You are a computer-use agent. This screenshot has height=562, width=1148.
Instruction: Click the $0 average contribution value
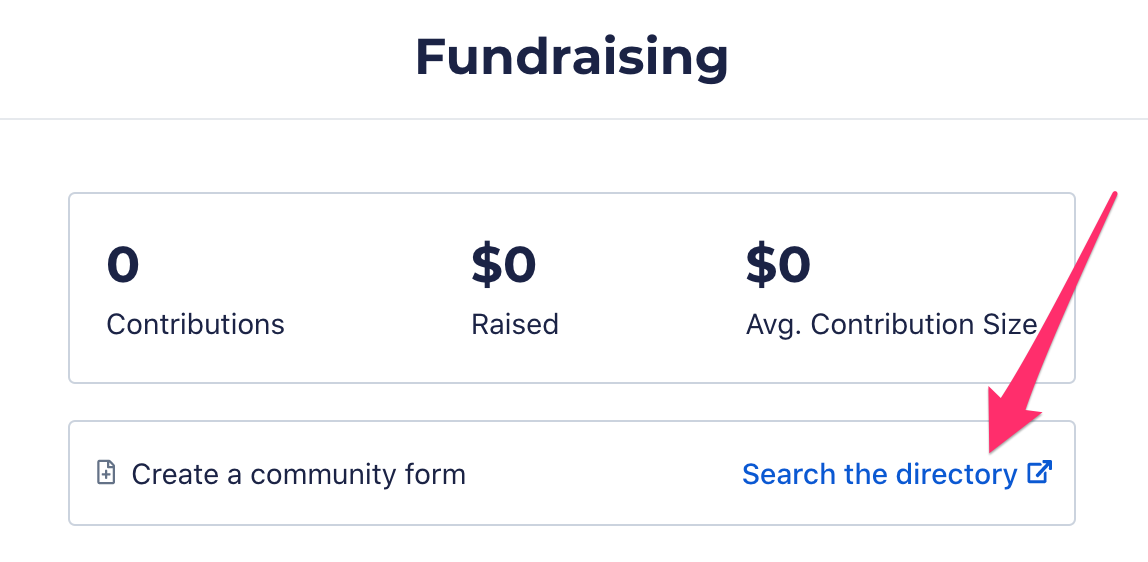coord(778,264)
